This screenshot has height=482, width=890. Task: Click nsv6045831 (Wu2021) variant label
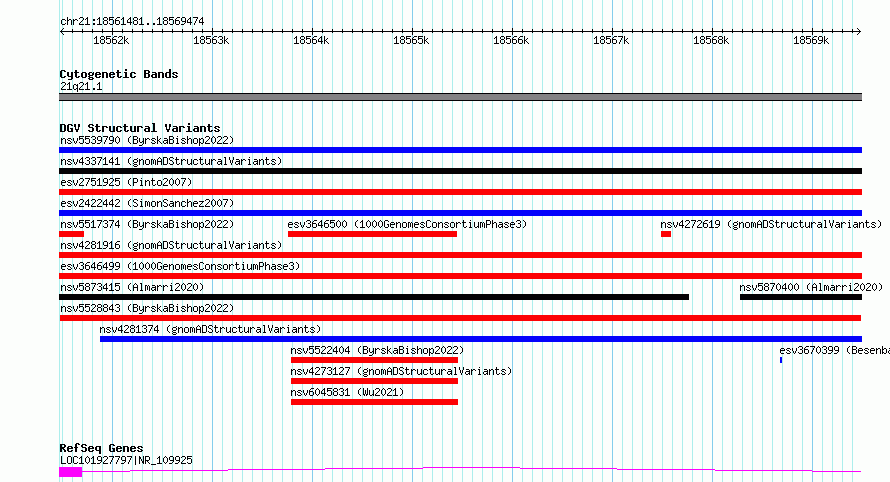[x=347, y=392]
